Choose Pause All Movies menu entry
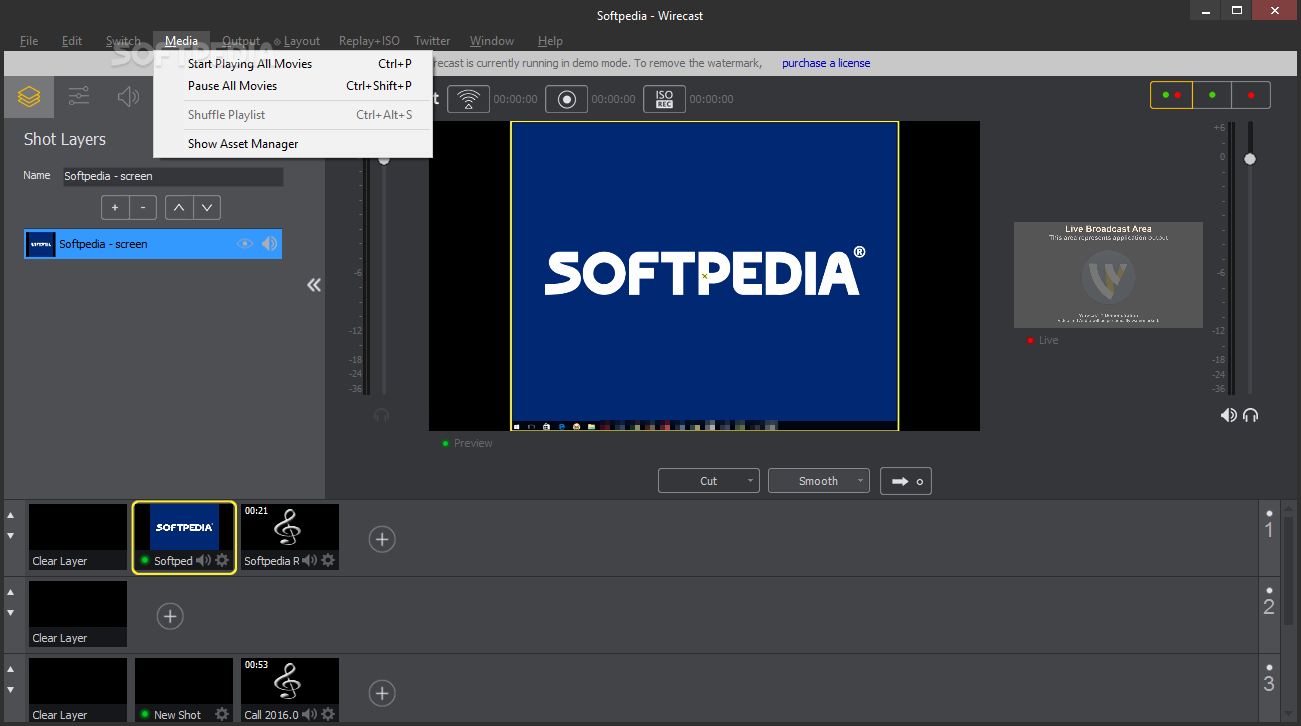 pyautogui.click(x=293, y=86)
